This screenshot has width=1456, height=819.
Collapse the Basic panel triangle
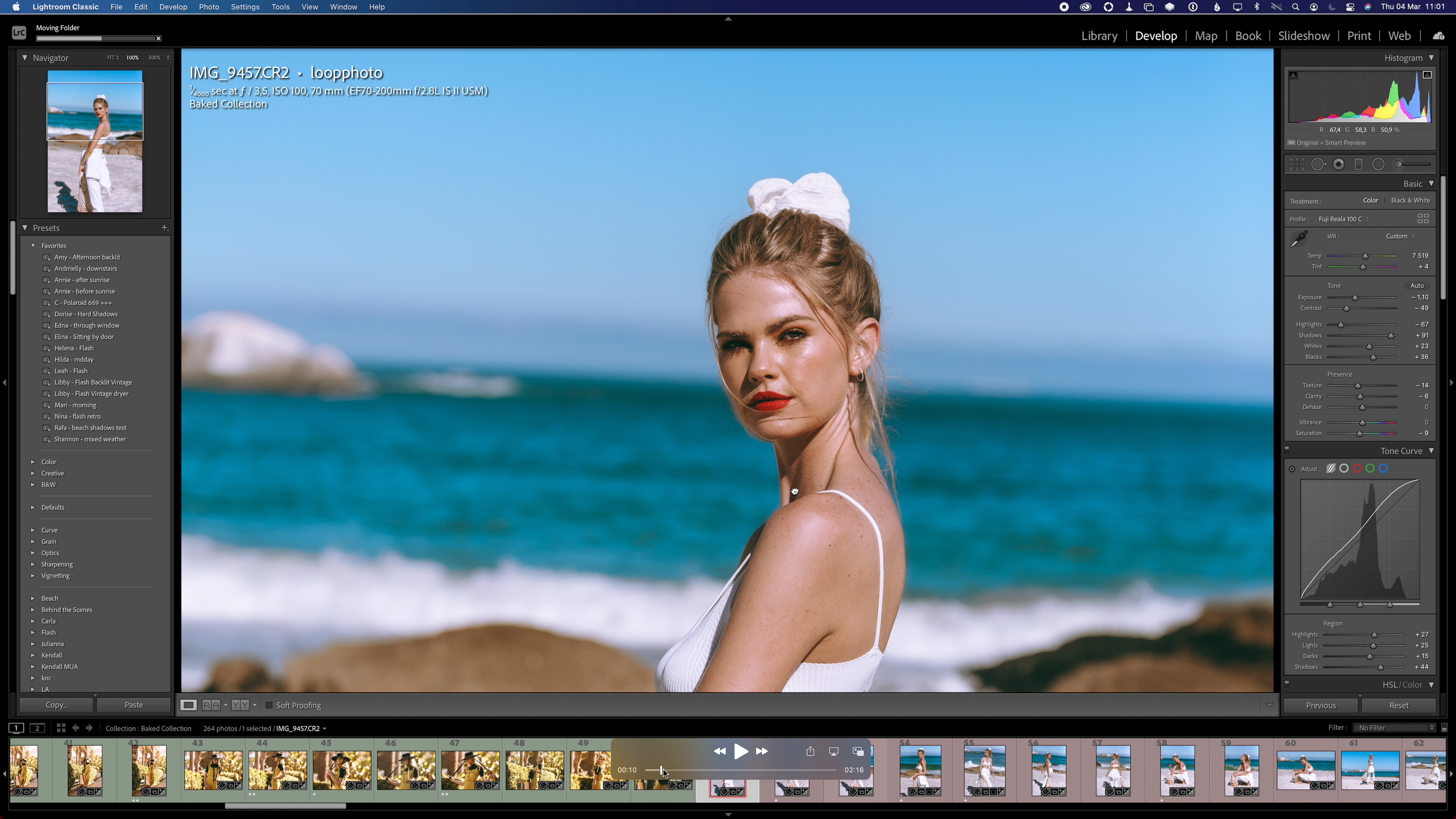1431,184
